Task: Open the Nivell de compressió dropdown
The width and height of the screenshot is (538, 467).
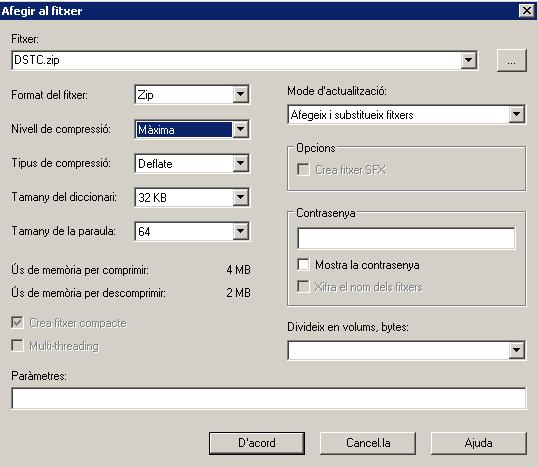Action: (x=241, y=129)
